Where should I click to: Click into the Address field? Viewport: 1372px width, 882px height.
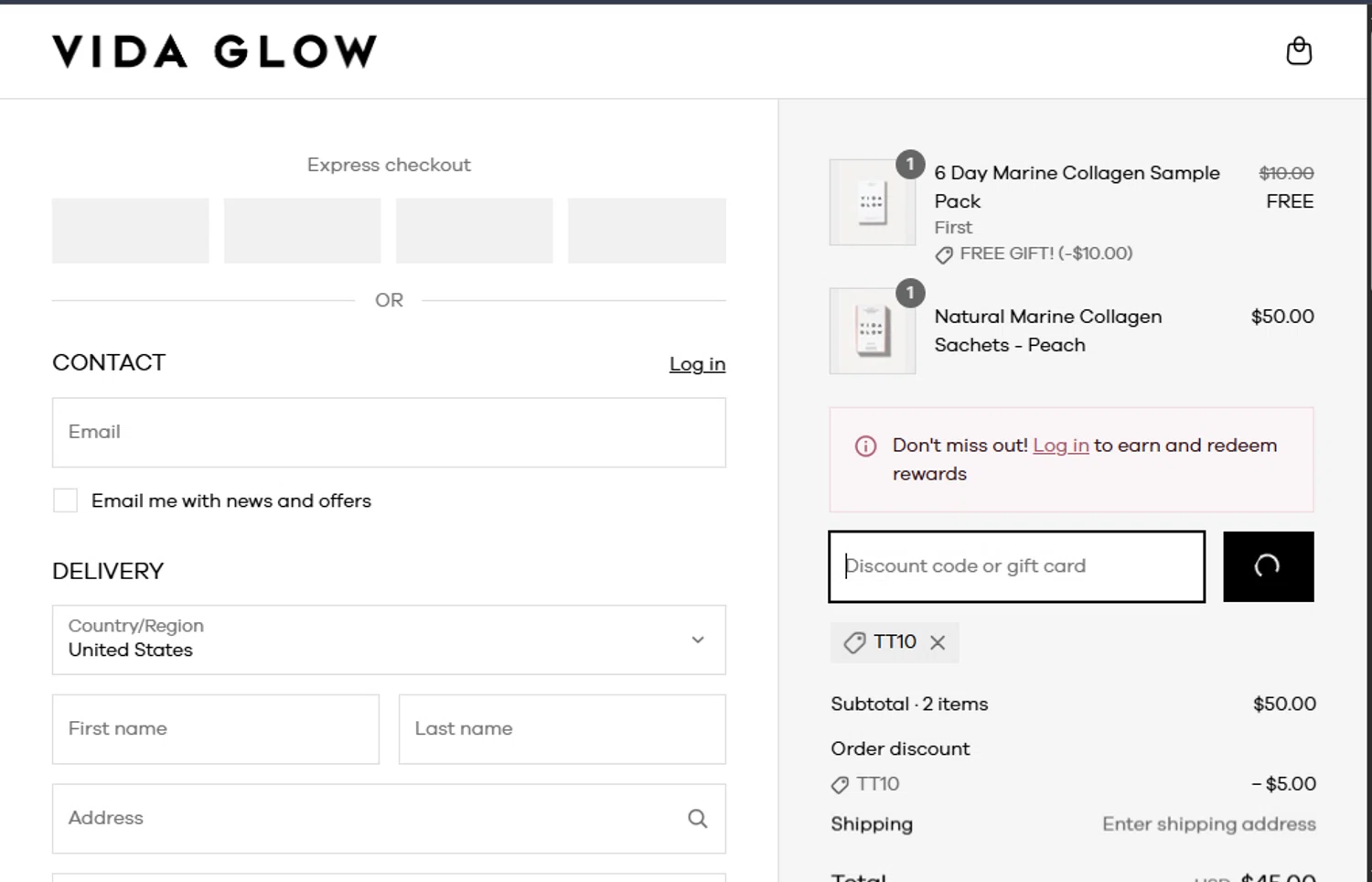pos(389,819)
